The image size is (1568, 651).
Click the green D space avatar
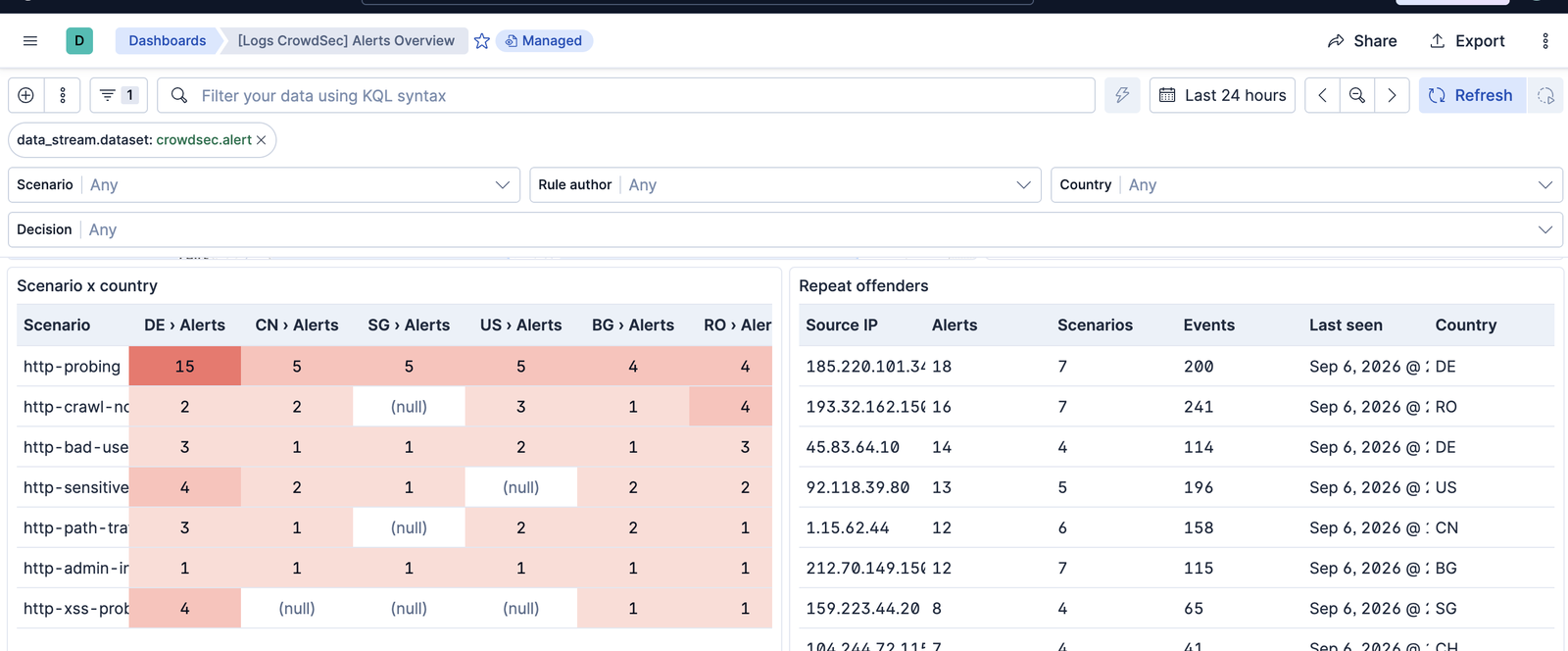pos(79,41)
